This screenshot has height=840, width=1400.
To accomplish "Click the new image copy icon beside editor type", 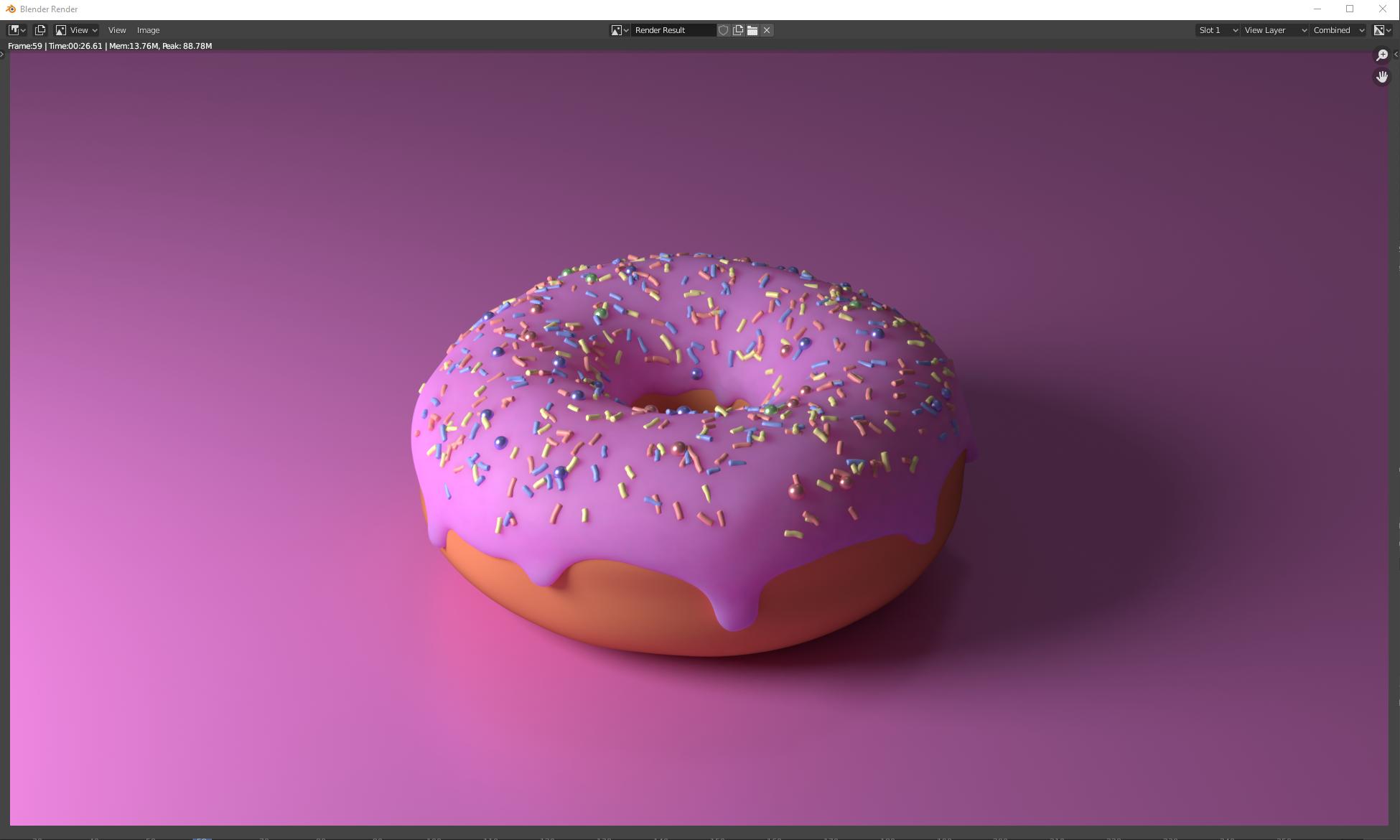I will tap(40, 30).
